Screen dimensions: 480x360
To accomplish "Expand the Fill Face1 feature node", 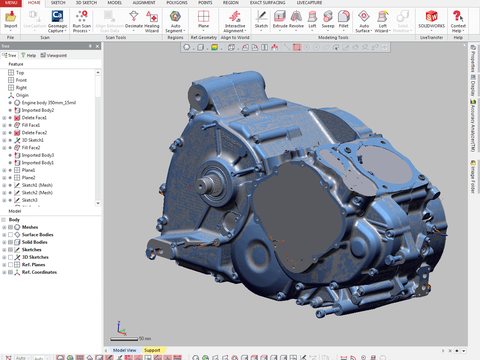I will 4,125.
